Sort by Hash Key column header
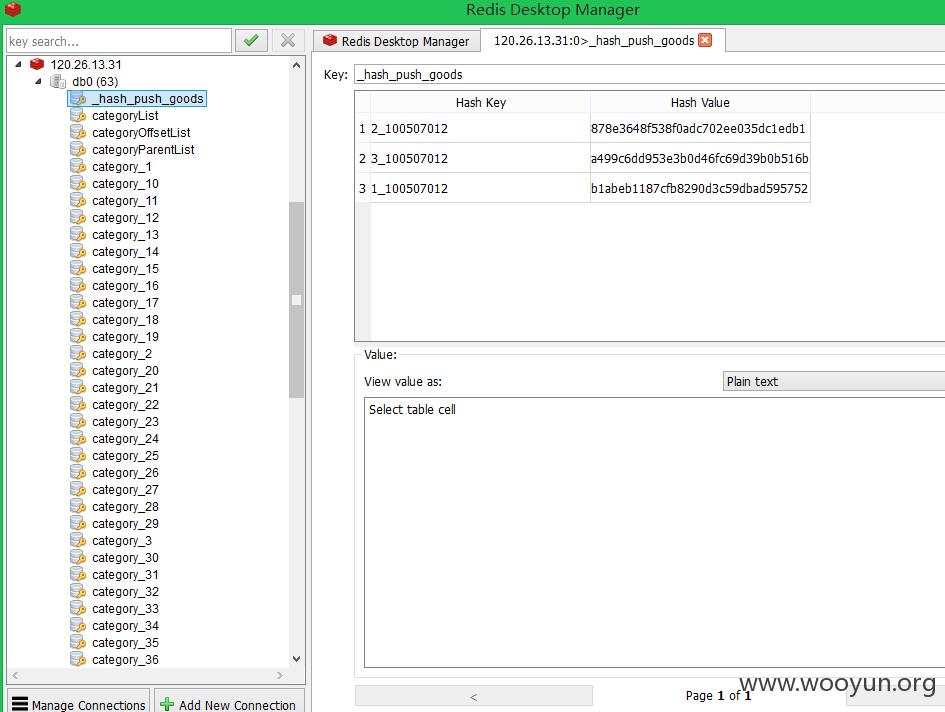 coord(480,102)
